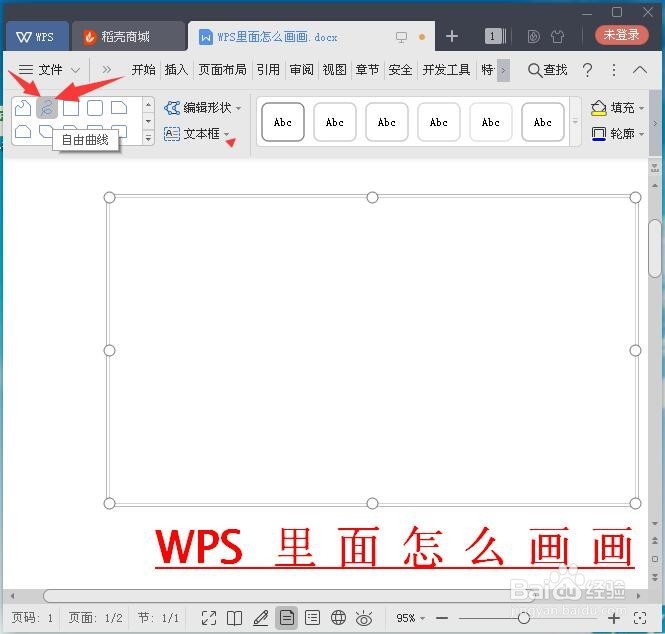Select the two-snipped-corner rectangle in second row

coord(22,131)
